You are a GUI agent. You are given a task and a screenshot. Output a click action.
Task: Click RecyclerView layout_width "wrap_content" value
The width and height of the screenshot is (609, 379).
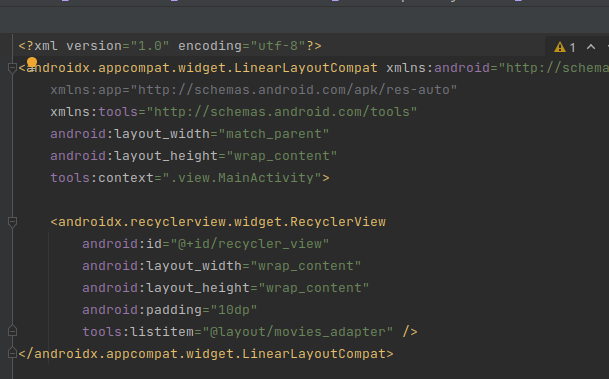click(306, 266)
